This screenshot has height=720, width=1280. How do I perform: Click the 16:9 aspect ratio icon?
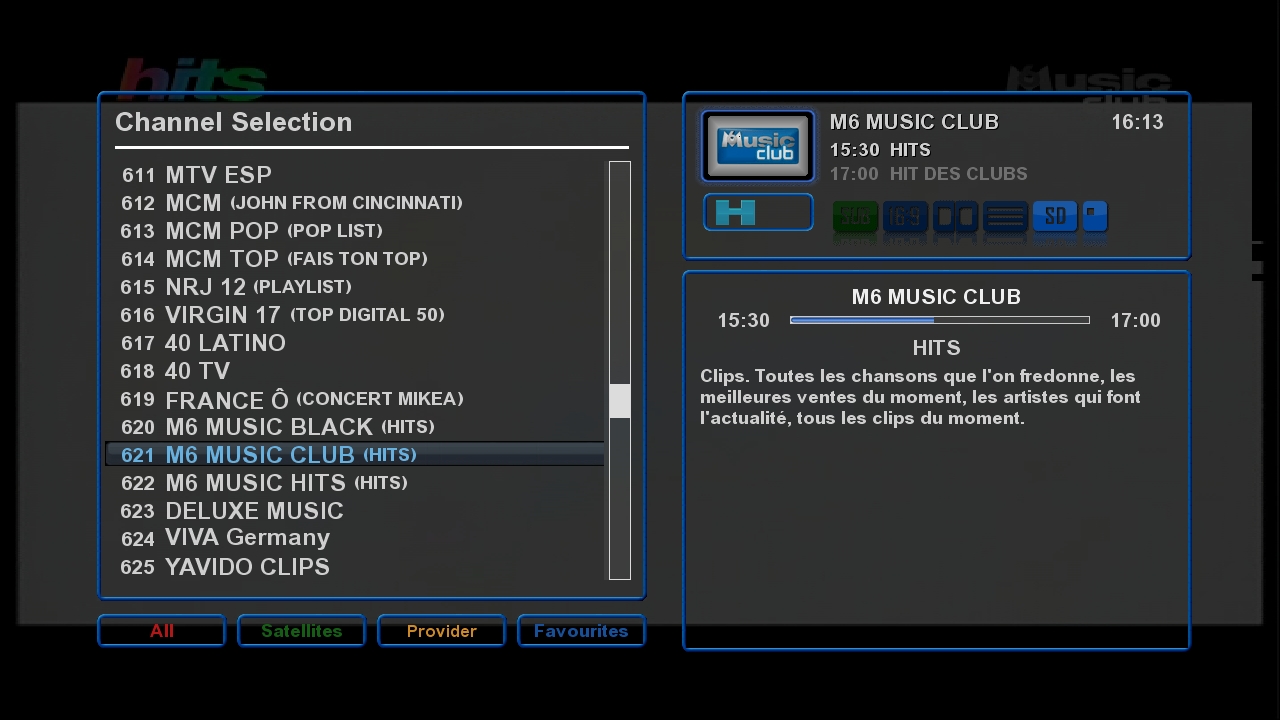click(x=905, y=216)
